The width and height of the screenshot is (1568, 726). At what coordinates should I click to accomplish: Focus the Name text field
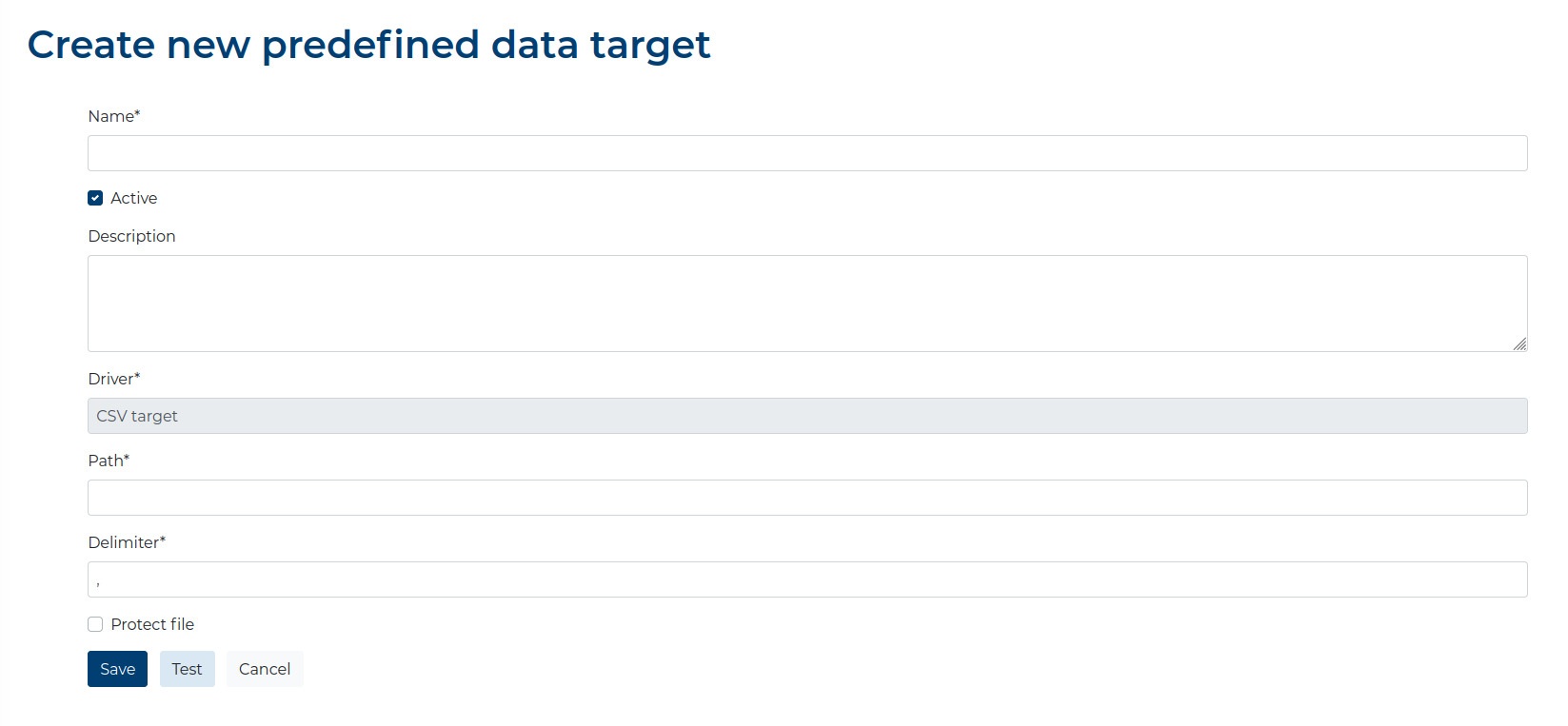(807, 153)
